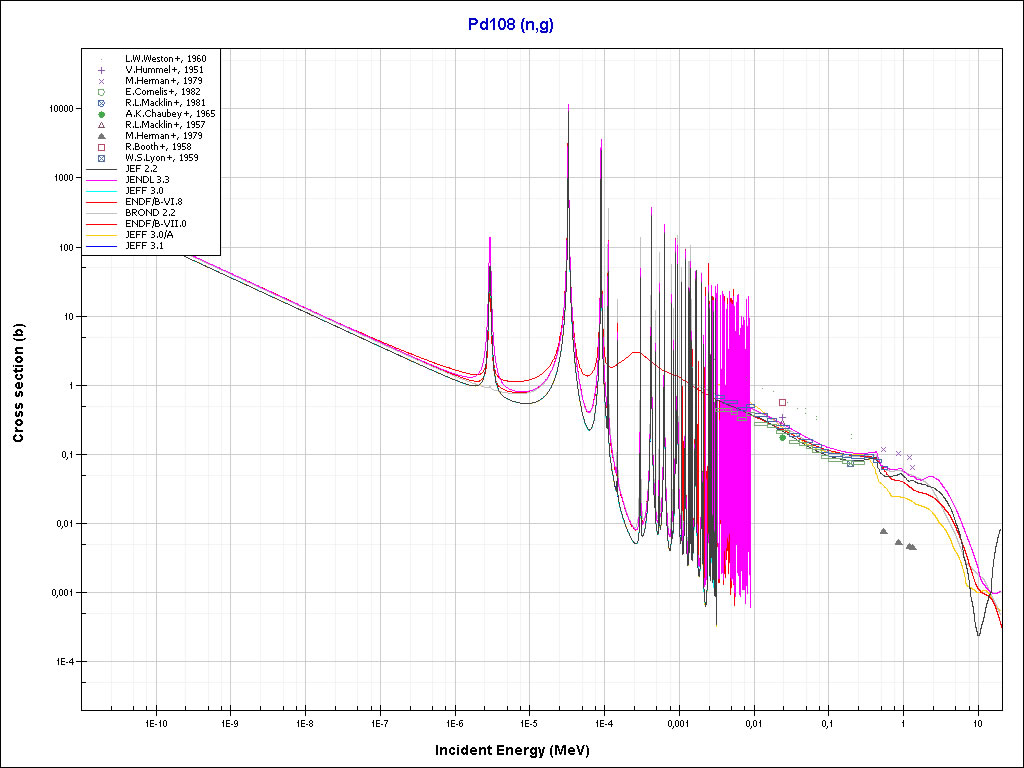The height and width of the screenshot is (768, 1024).
Task: Click the 10000 tick label on y-axis
Action: point(60,108)
